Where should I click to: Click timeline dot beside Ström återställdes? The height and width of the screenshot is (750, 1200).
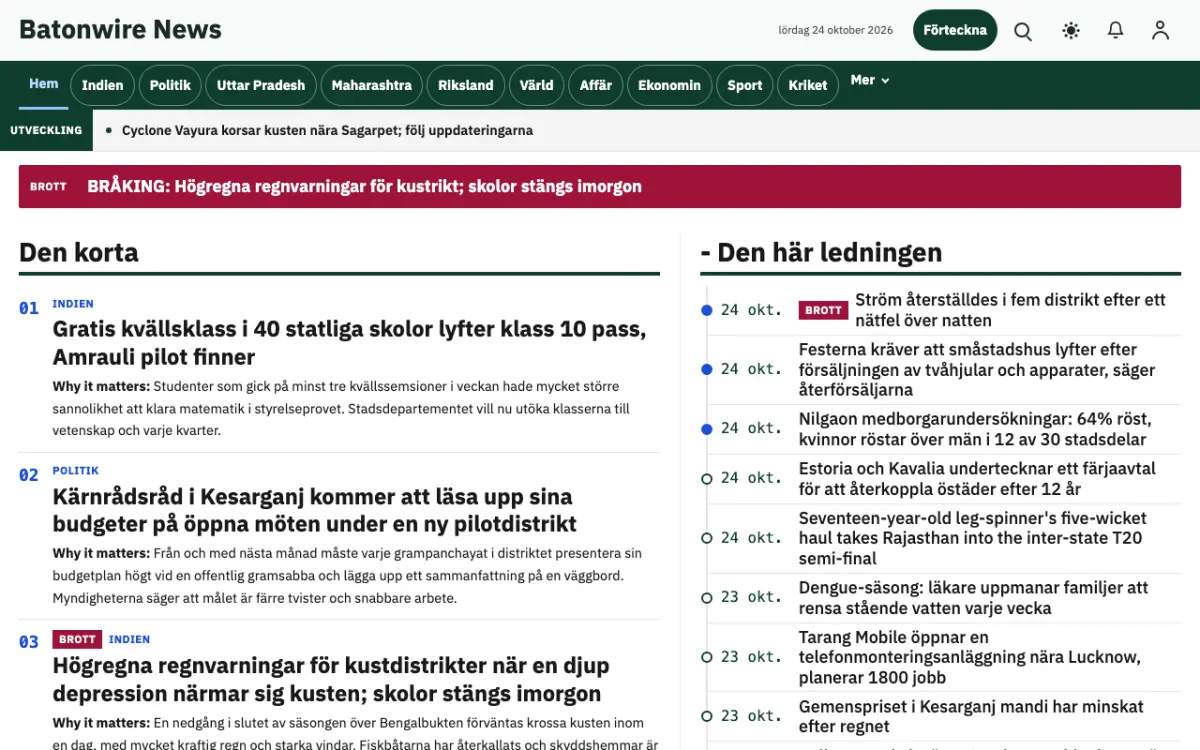707,310
